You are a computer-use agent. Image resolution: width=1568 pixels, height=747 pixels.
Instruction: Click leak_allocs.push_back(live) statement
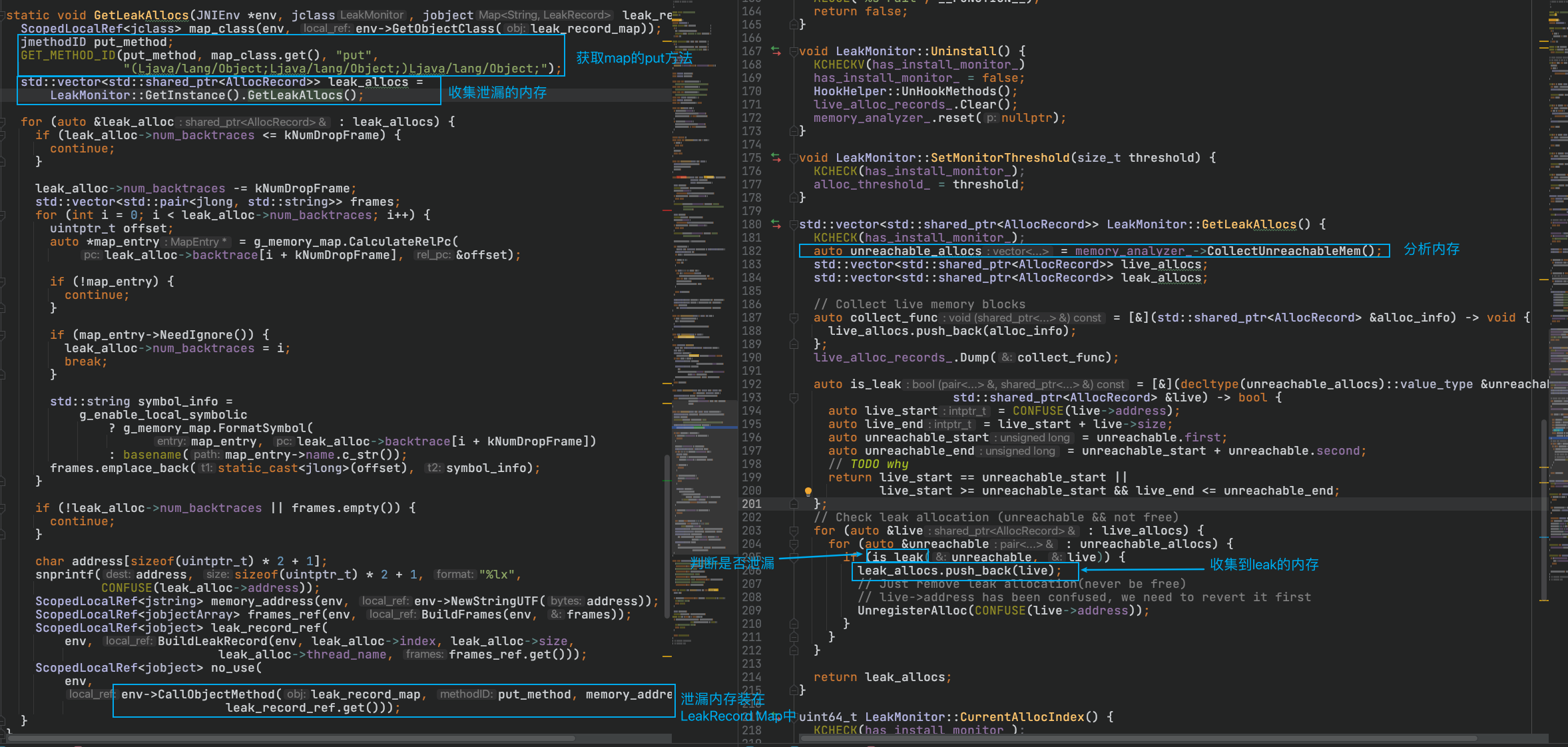pos(959,571)
